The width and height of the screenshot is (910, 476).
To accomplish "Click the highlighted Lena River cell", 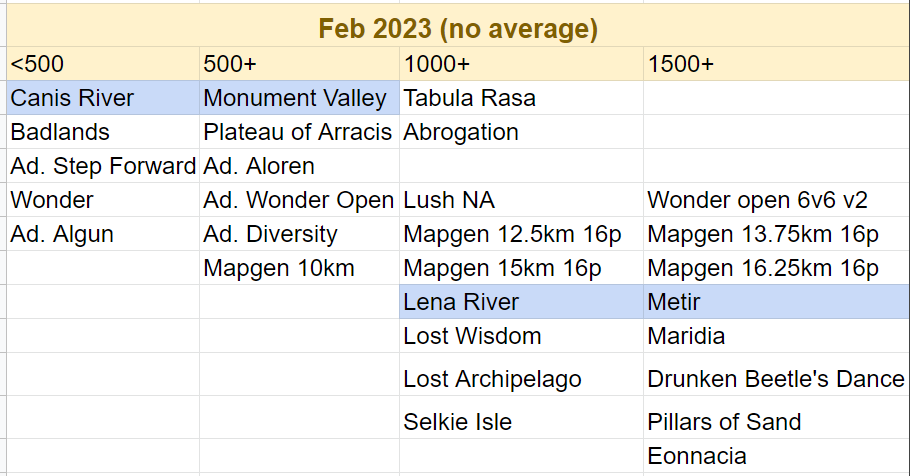I will coord(521,302).
